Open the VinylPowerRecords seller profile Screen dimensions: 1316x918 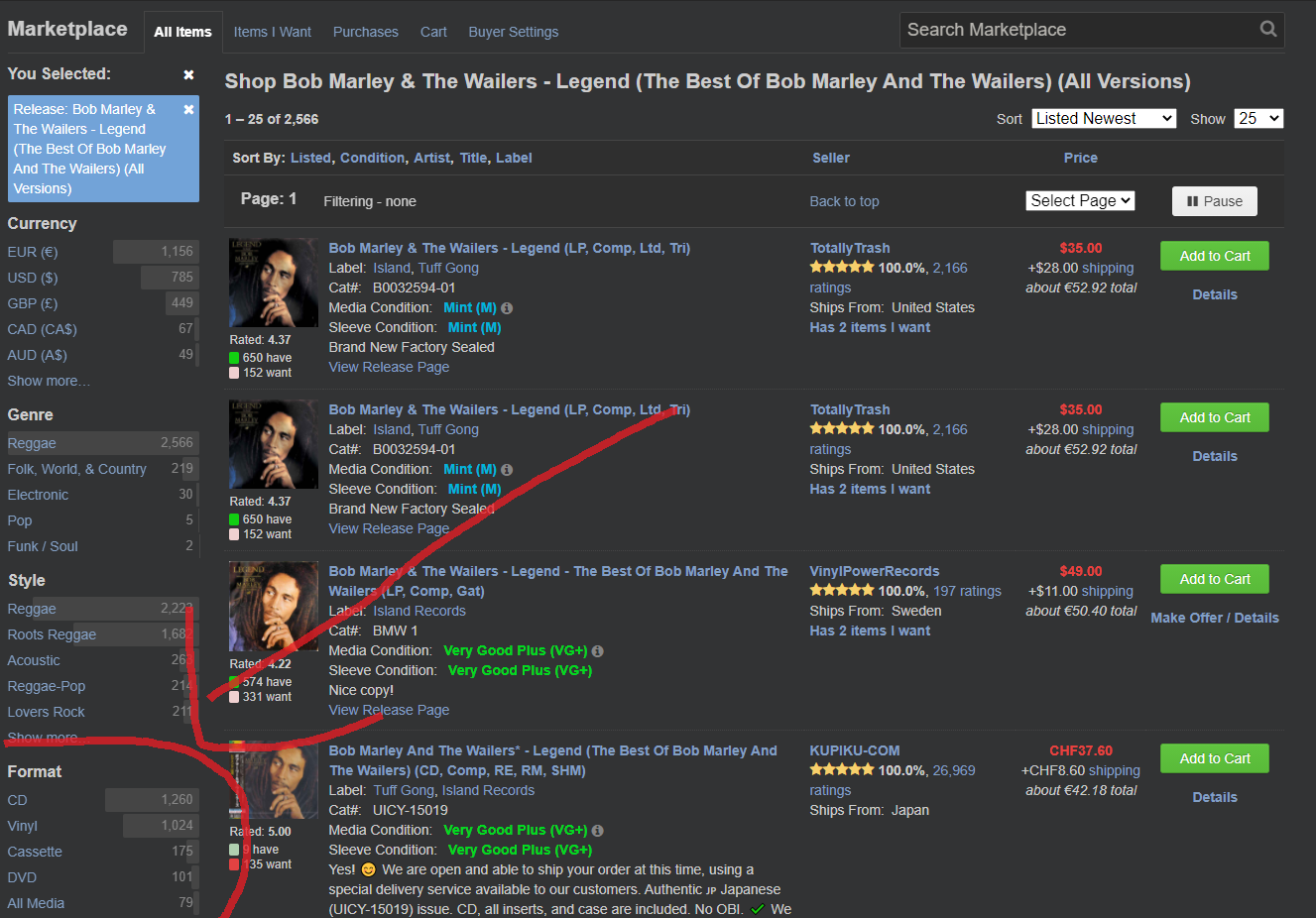(875, 571)
